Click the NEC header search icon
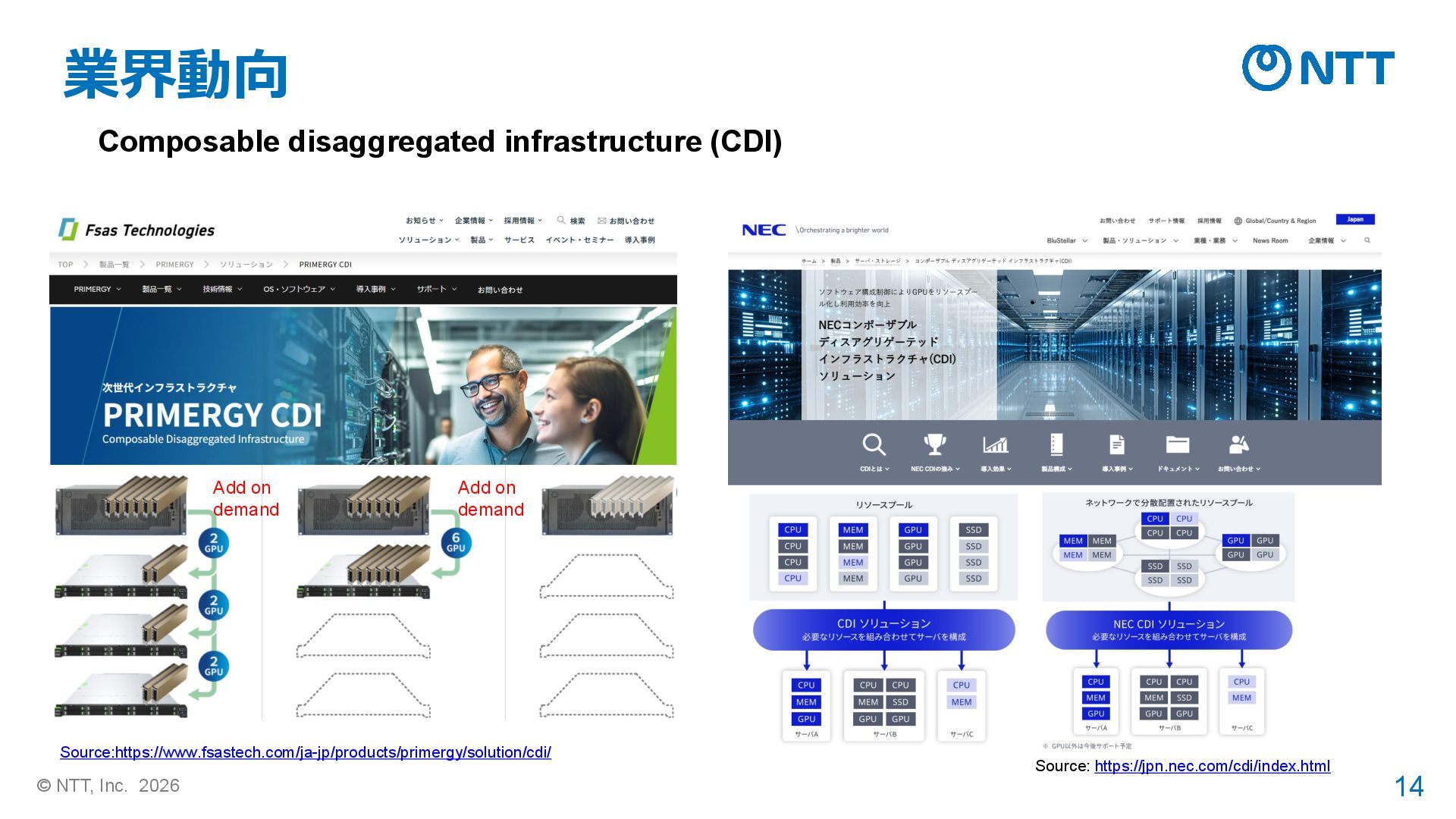 pos(1367,240)
